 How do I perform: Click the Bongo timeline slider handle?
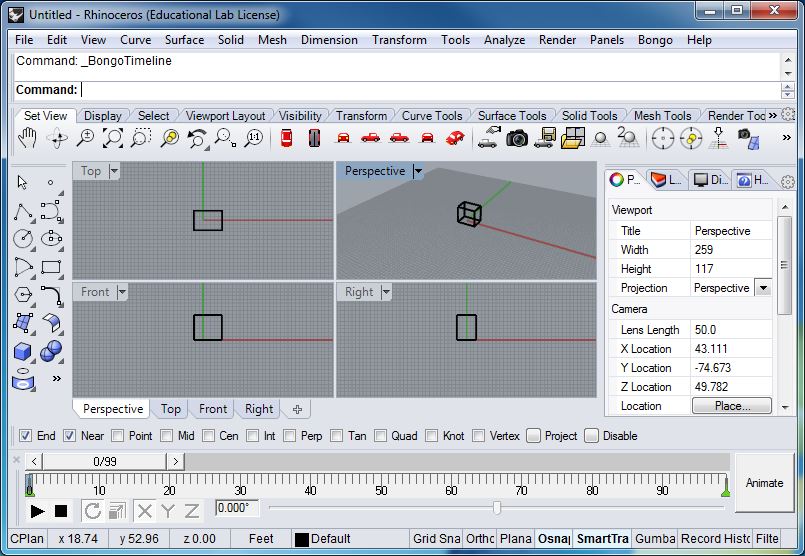[x=496, y=508]
